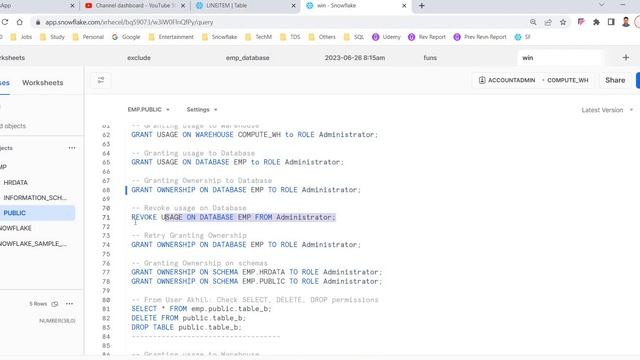
Task: Open the Personal bookmark folder
Action: [x=88, y=37]
